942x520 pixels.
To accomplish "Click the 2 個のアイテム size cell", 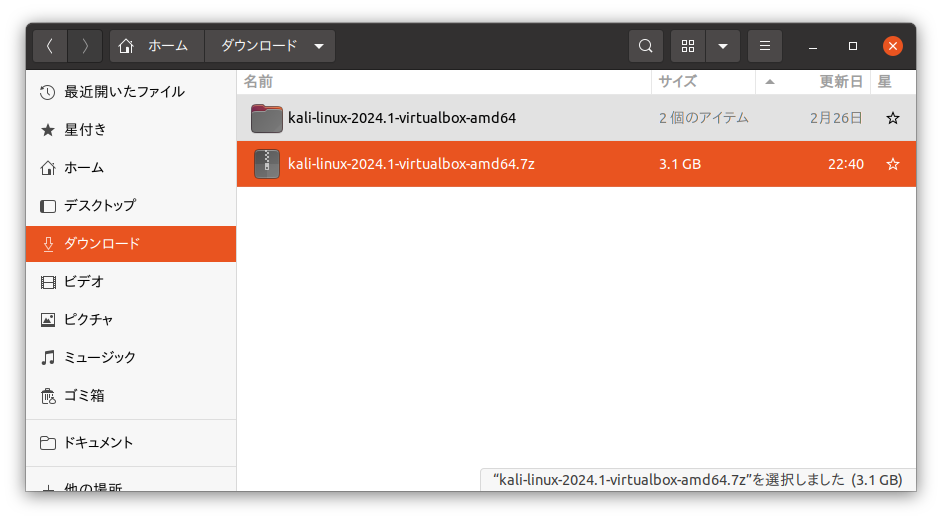I will [703, 118].
